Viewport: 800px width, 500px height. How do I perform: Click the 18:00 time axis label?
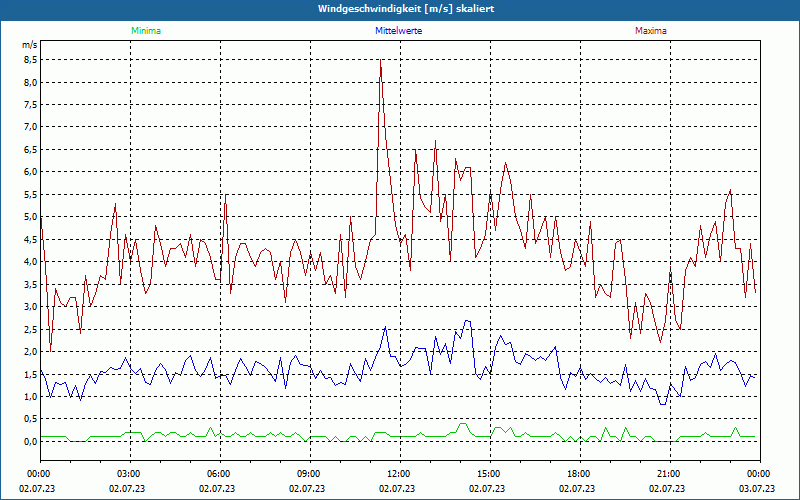(x=579, y=474)
